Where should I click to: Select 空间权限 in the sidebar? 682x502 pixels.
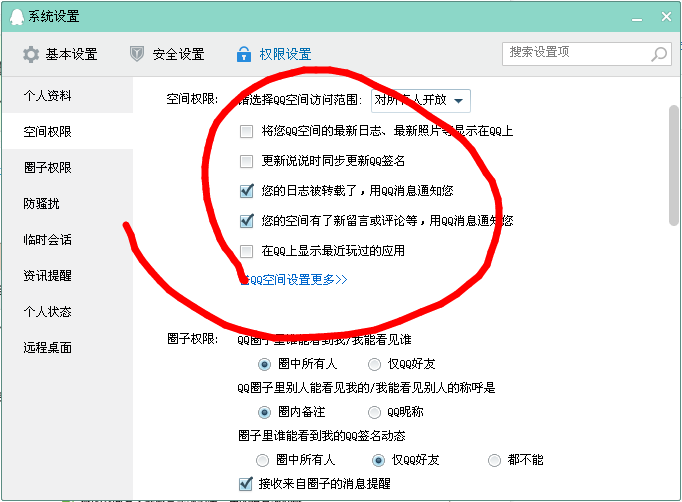click(67, 131)
